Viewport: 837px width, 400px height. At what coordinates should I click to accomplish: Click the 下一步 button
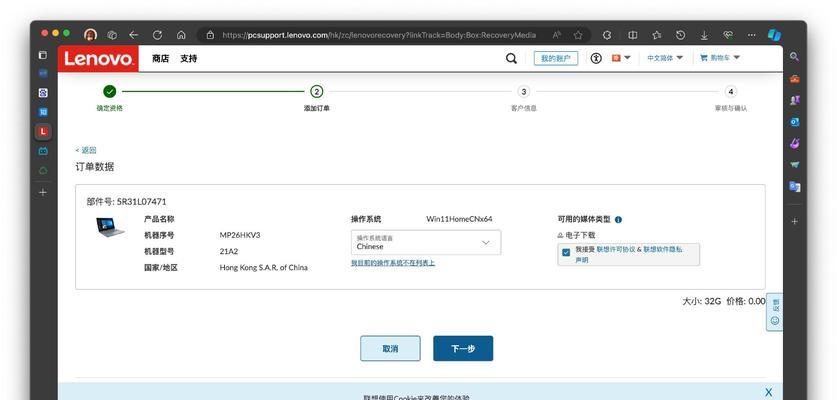coord(463,348)
